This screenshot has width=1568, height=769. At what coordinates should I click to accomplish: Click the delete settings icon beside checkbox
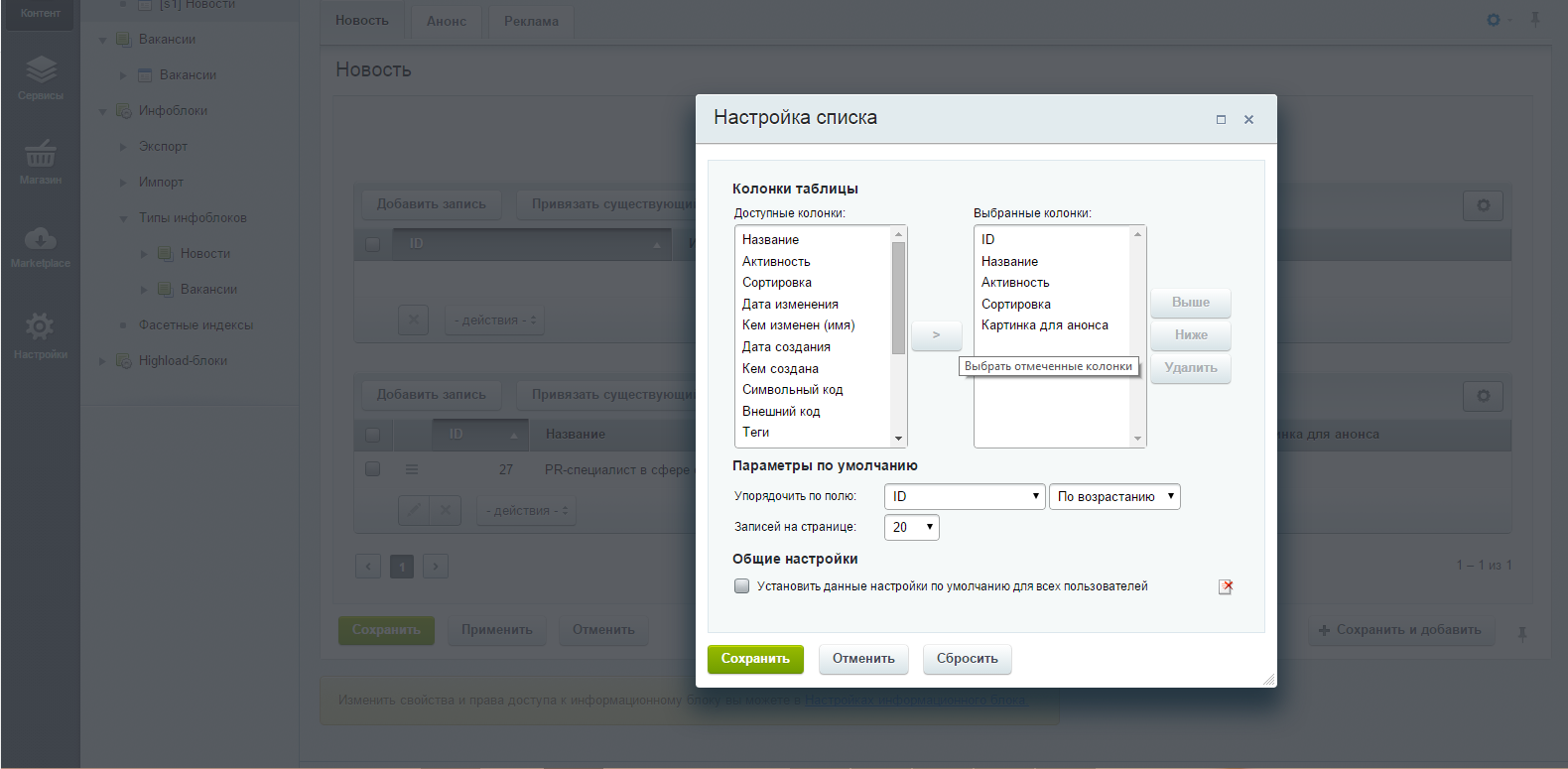click(x=1226, y=586)
